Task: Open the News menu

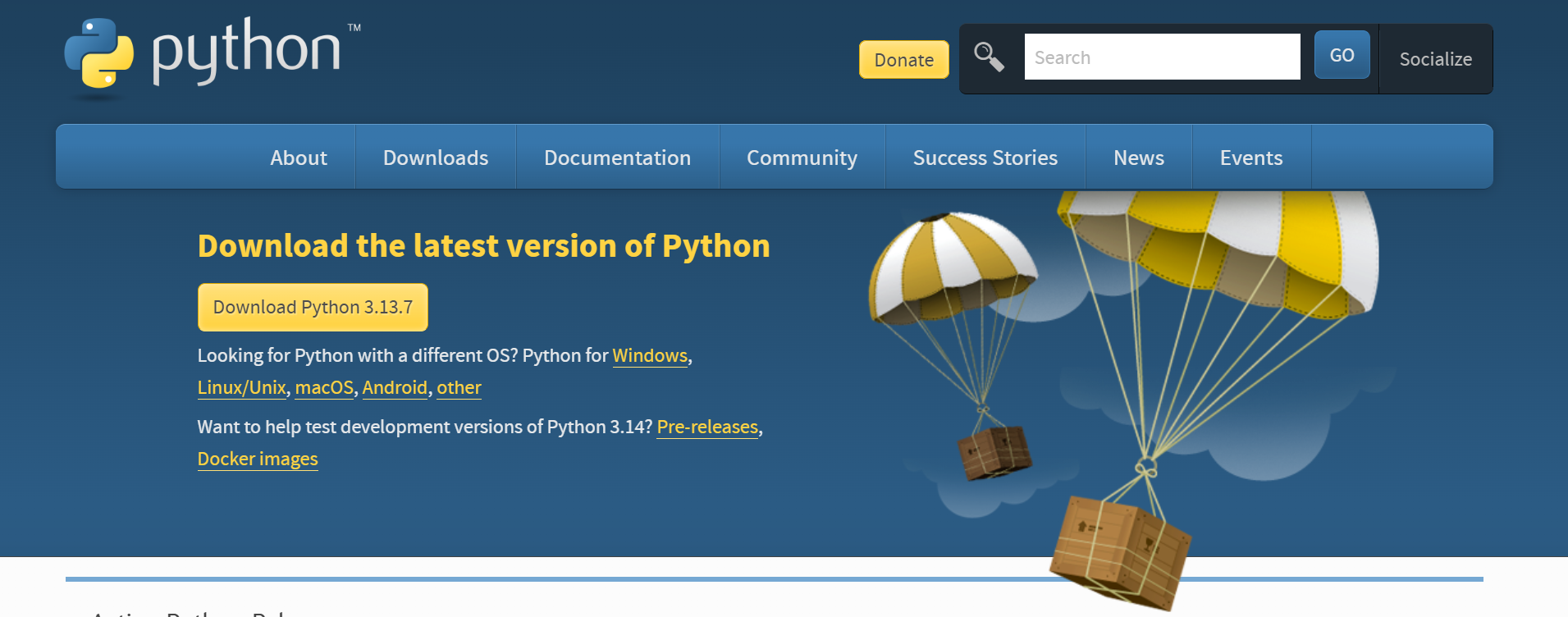Action: [x=1139, y=158]
